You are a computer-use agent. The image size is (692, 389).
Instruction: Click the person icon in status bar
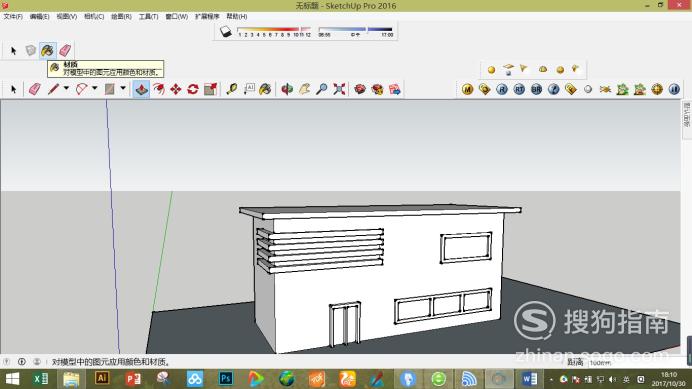click(x=37, y=362)
